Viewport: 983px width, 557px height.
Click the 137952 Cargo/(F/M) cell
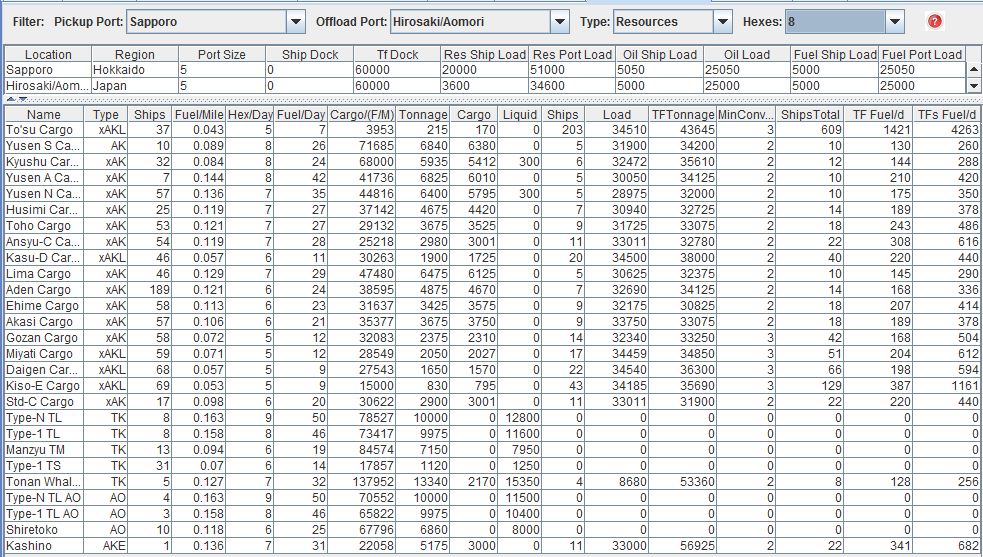362,482
